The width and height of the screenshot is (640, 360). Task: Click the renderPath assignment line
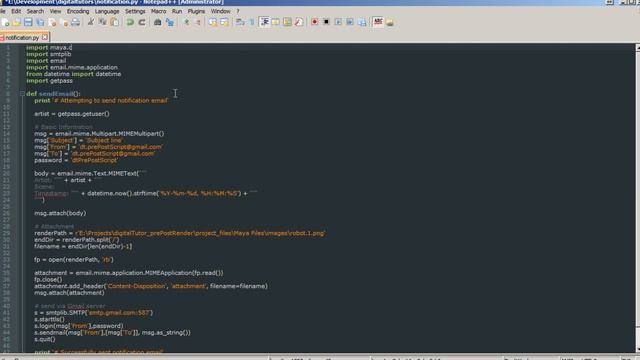coord(180,233)
